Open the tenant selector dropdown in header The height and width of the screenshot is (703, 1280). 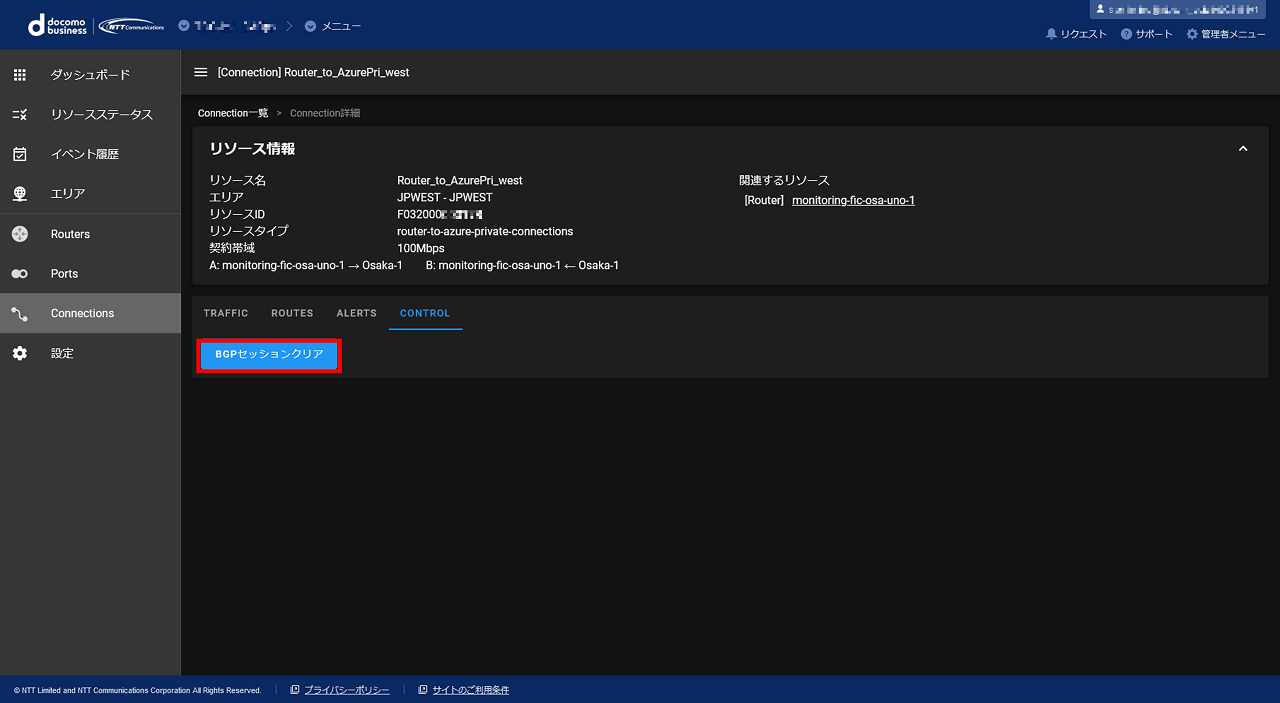coord(228,26)
